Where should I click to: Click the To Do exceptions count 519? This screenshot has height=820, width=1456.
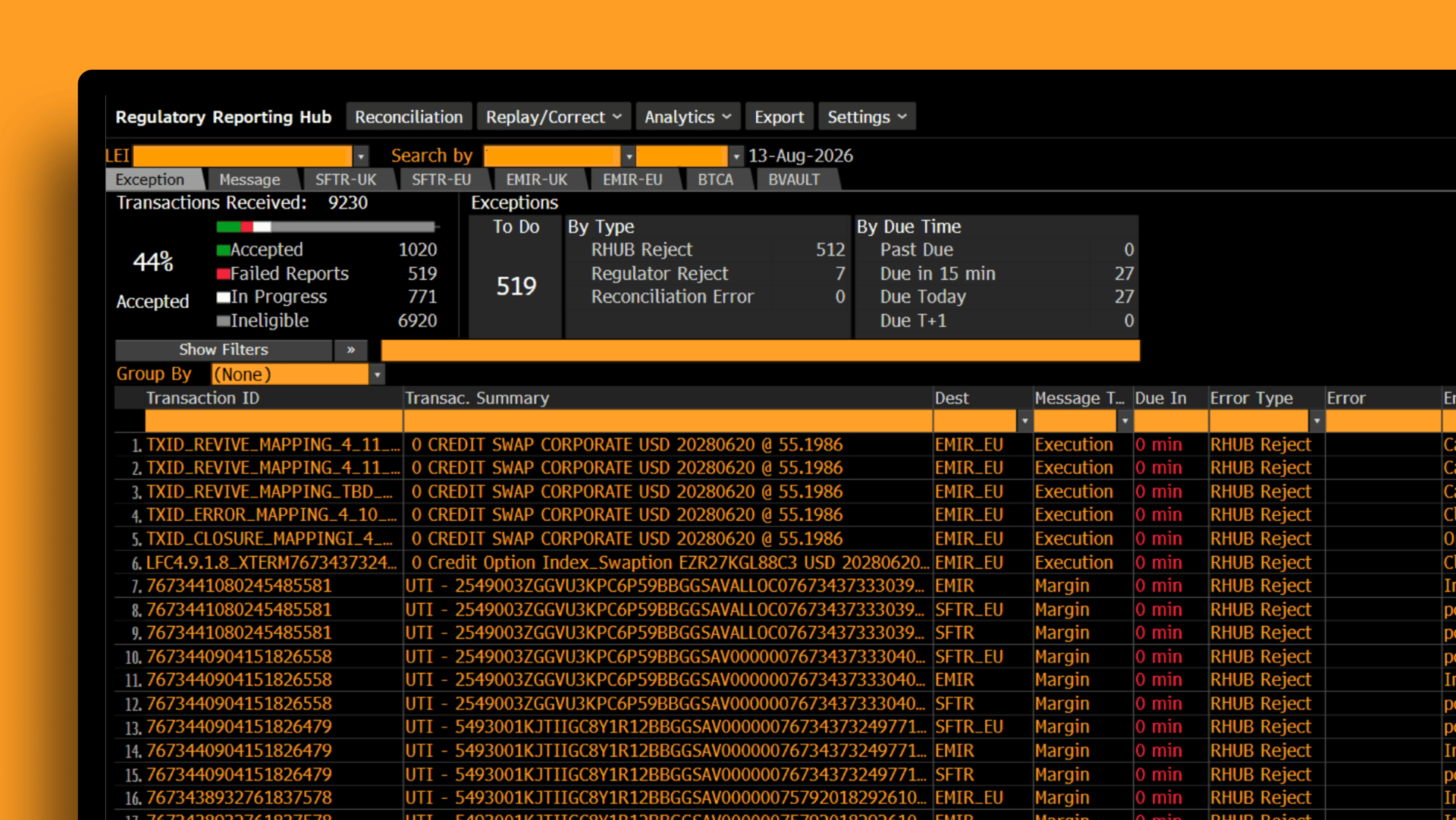coord(516,286)
